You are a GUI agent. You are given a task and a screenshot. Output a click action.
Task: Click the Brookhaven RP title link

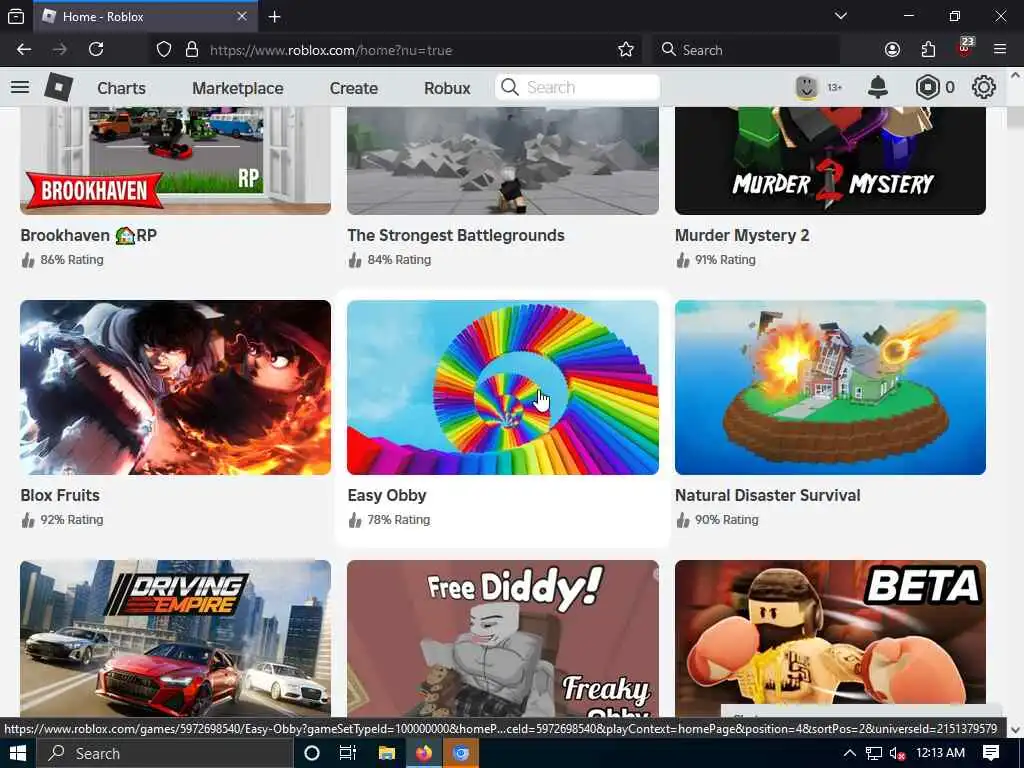tap(88, 235)
